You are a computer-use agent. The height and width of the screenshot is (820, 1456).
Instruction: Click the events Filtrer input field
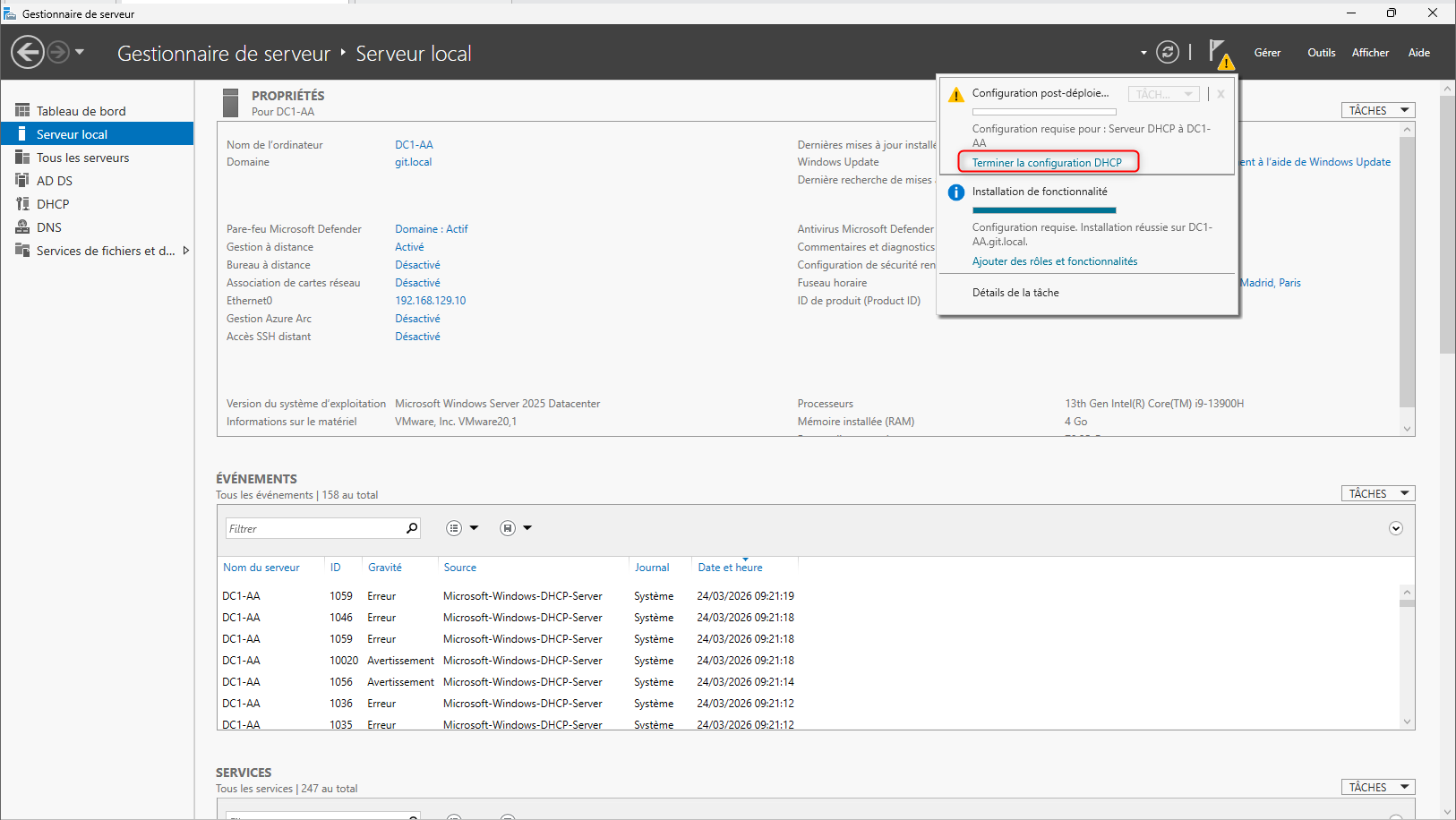coord(314,528)
